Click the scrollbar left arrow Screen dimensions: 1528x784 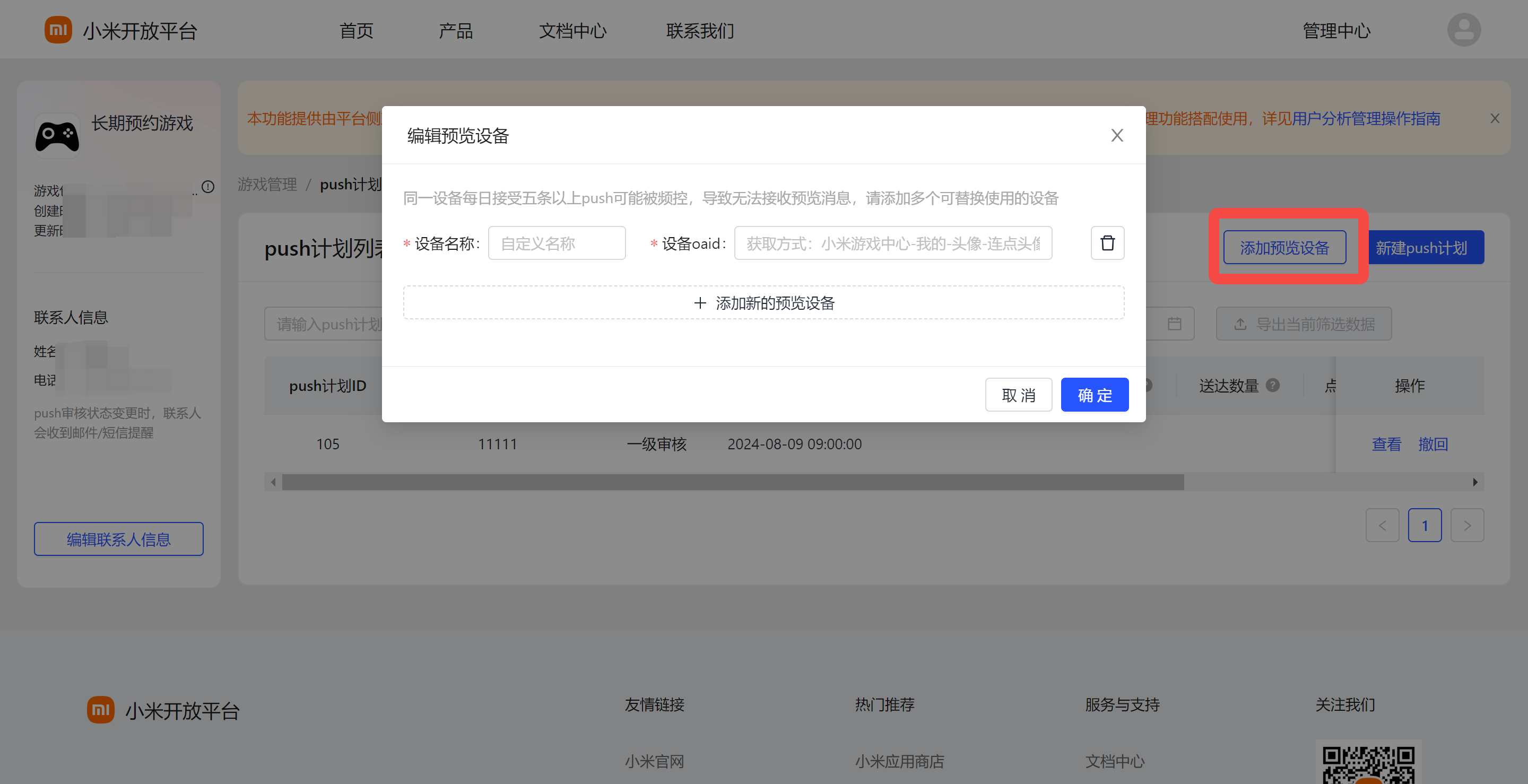click(273, 482)
